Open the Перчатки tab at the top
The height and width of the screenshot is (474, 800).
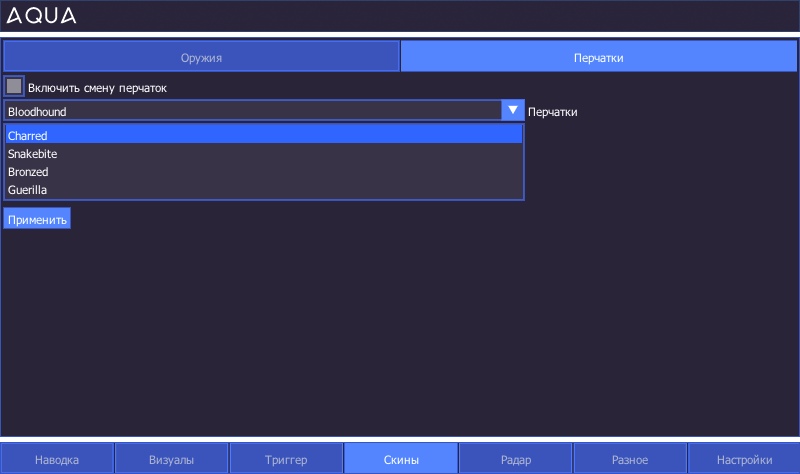598,57
